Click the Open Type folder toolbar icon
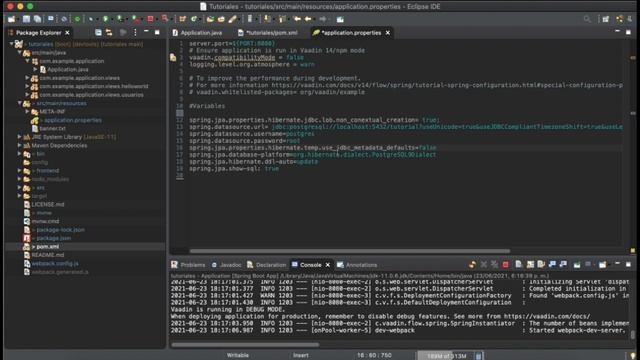 (210, 19)
